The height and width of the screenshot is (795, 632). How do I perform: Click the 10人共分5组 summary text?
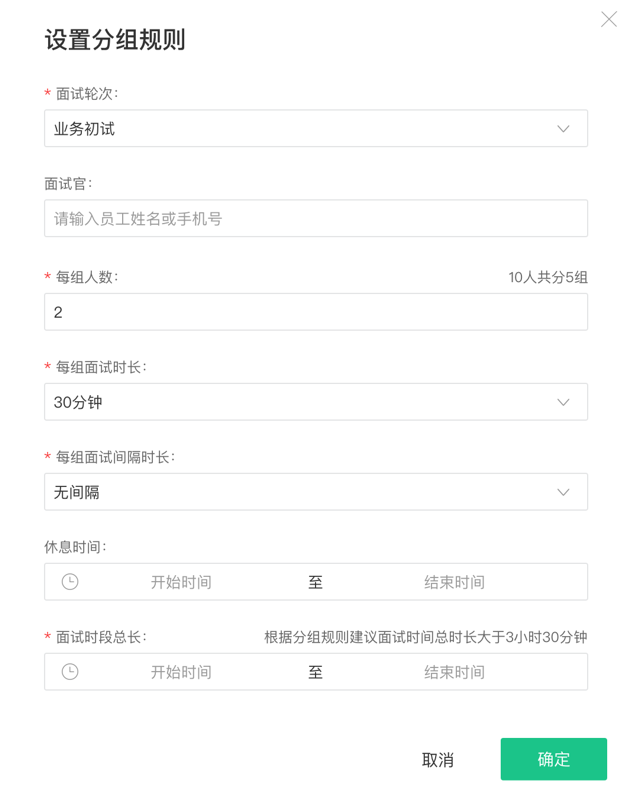coord(548,277)
